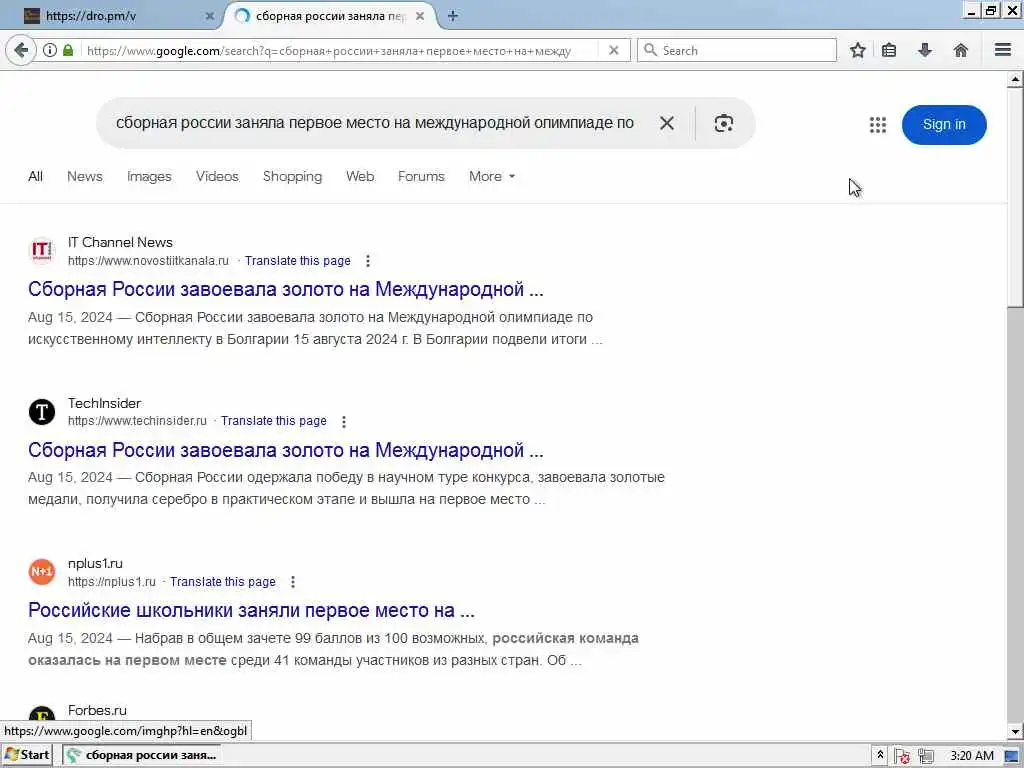Open a new tab with plus button

(453, 16)
